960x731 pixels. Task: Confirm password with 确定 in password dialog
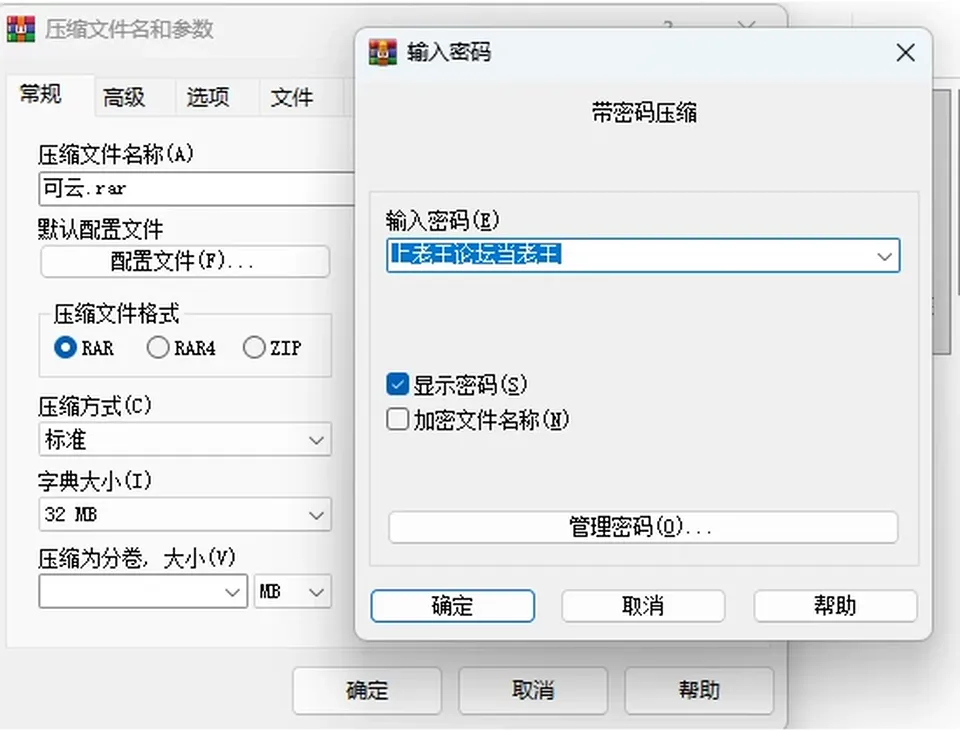point(452,606)
